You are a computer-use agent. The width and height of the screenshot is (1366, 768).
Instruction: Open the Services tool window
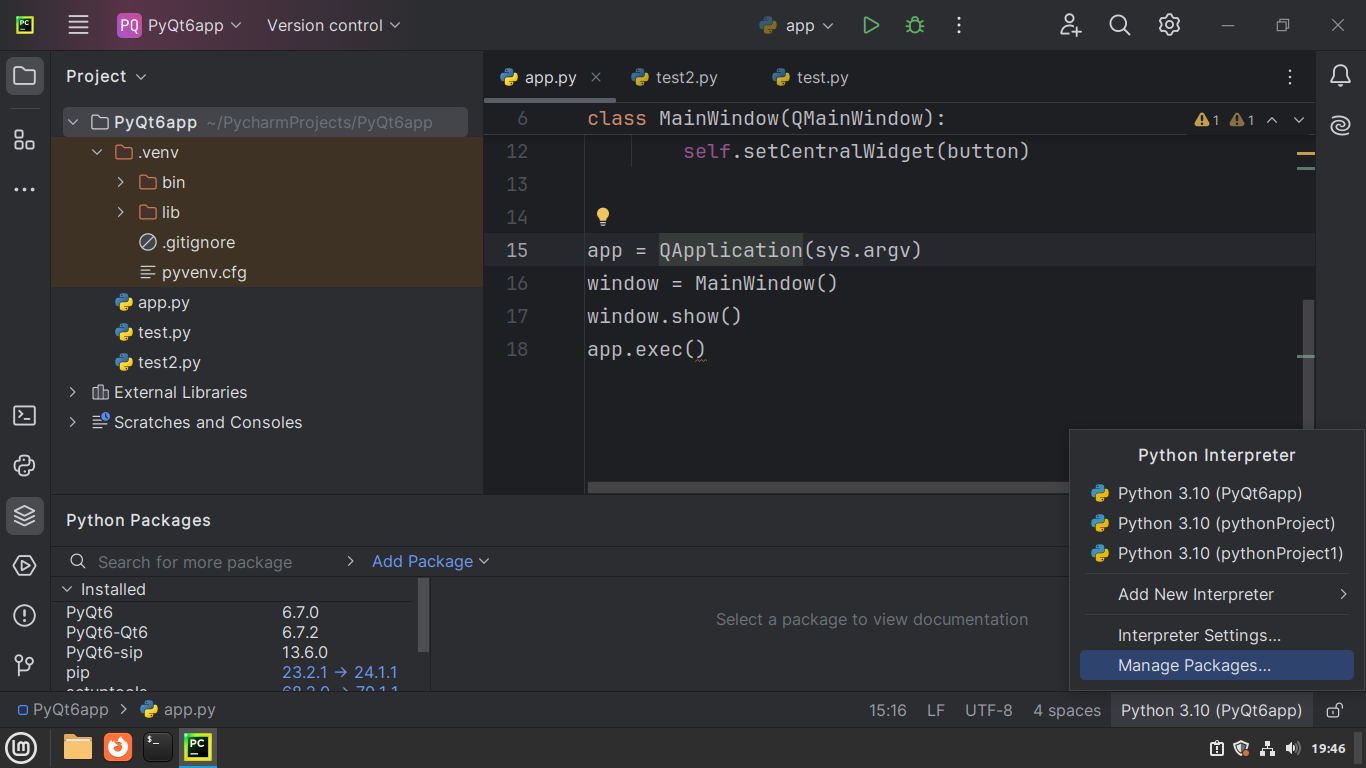25,566
